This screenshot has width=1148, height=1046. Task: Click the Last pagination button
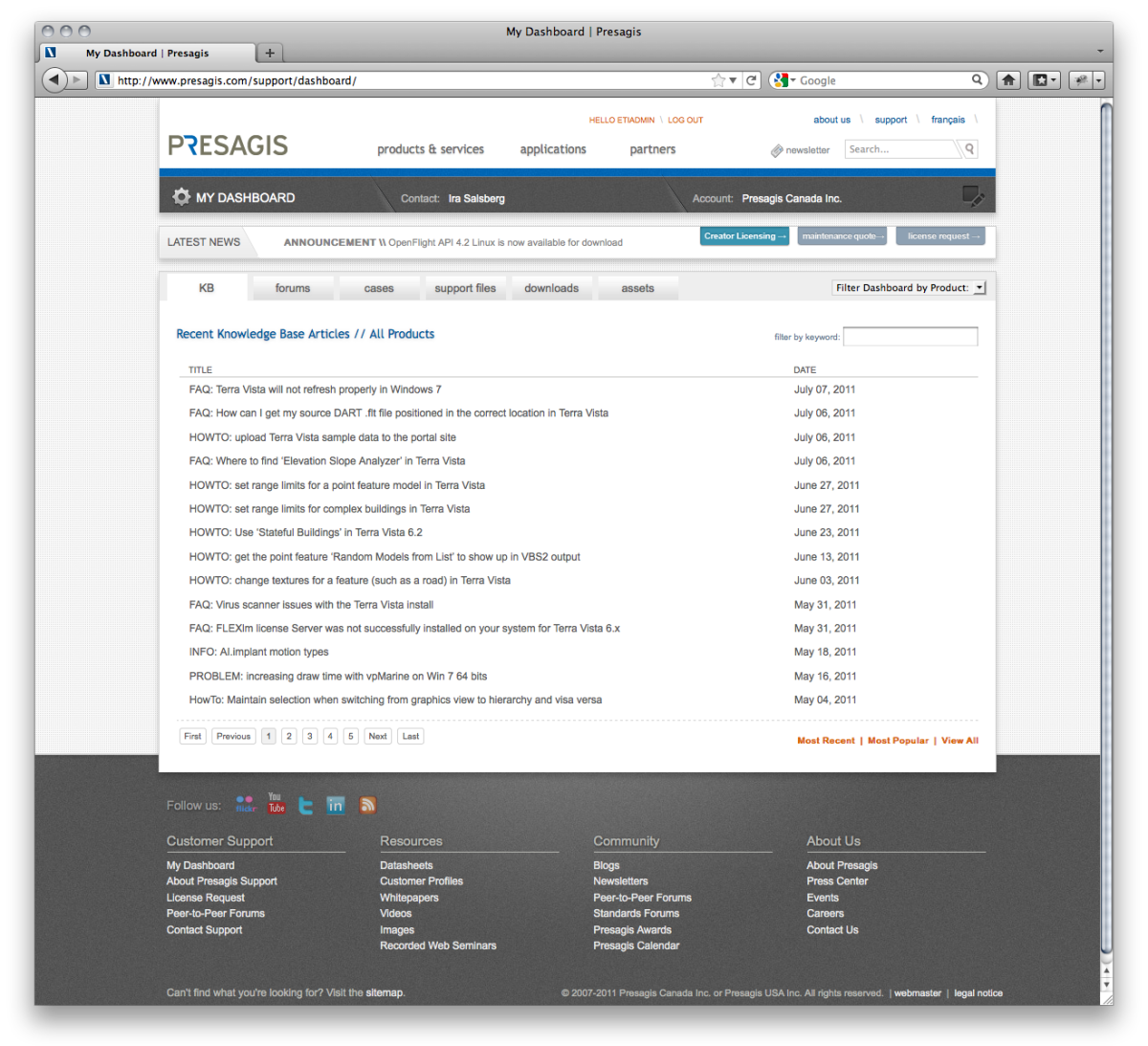coord(410,736)
